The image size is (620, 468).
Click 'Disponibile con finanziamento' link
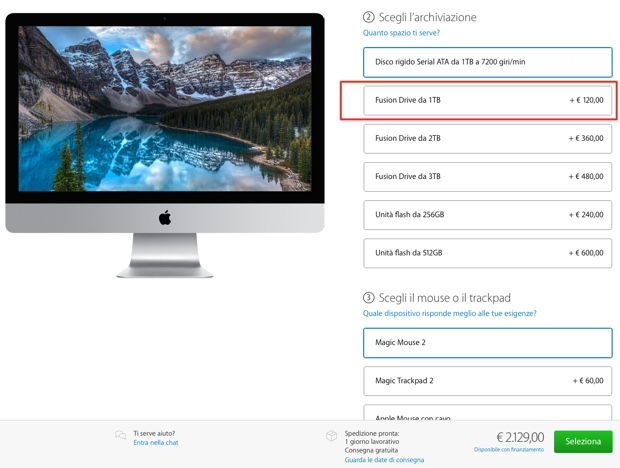(509, 450)
